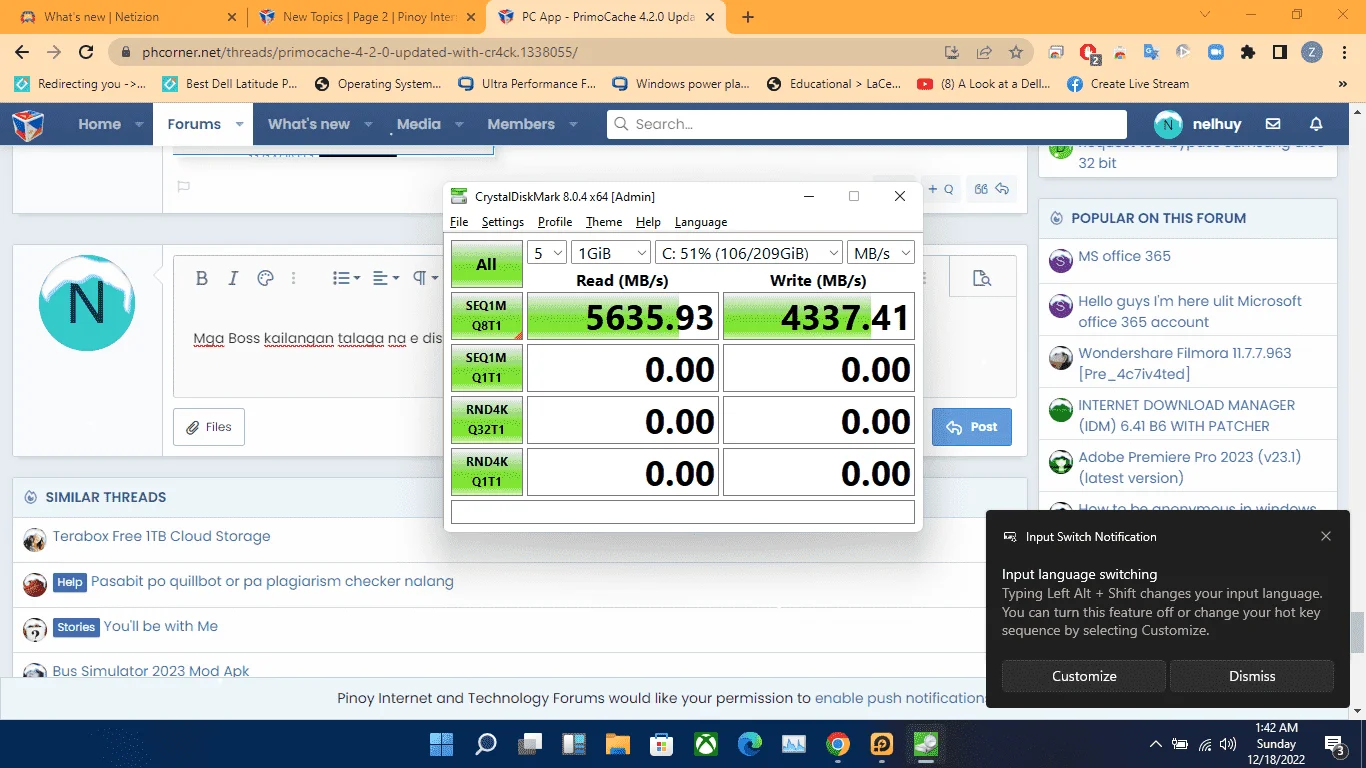Viewport: 1366px width, 768px height.
Task: Open CrystalDiskMark File menu
Action: (459, 222)
